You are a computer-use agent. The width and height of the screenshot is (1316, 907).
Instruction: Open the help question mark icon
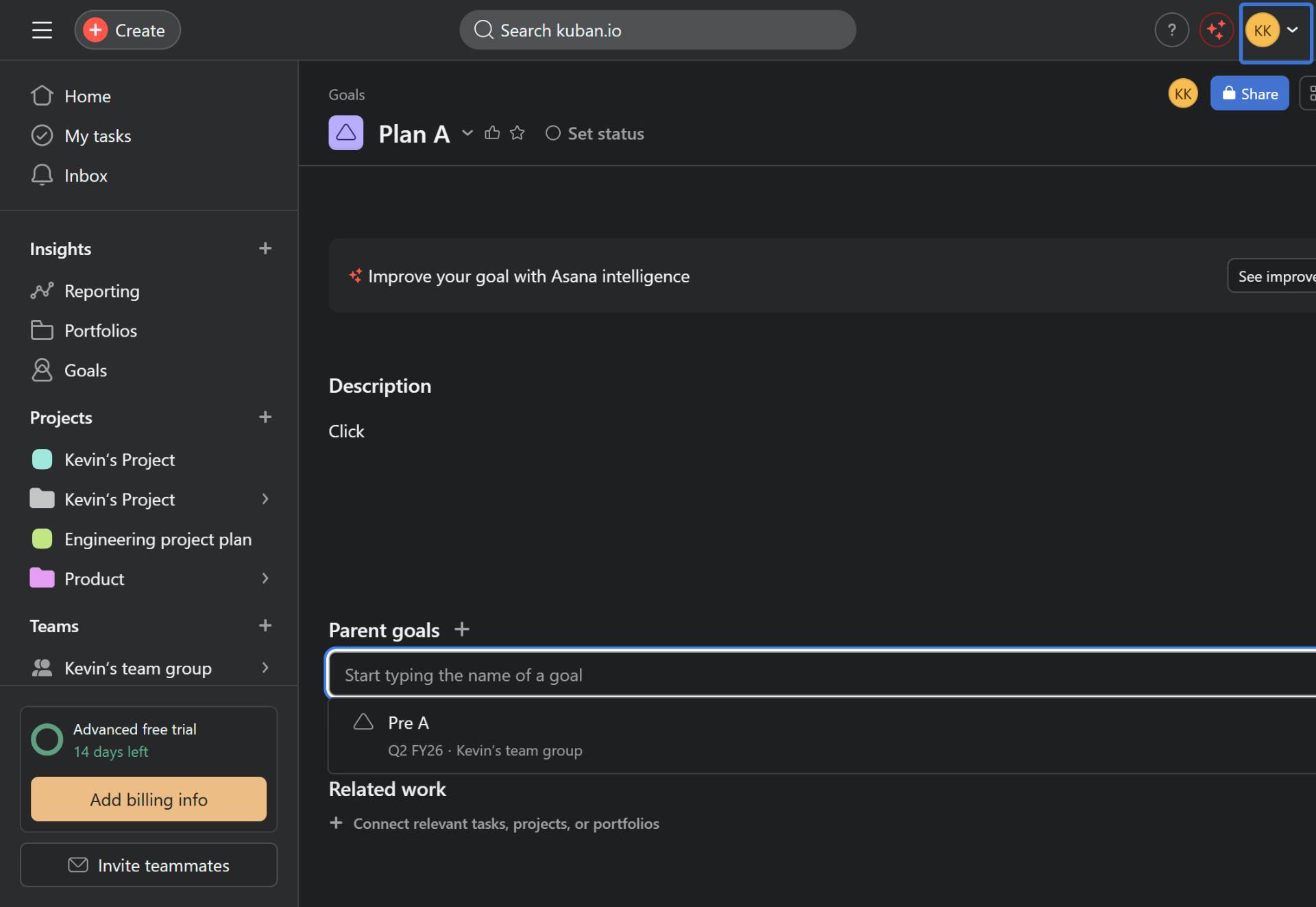click(1171, 30)
